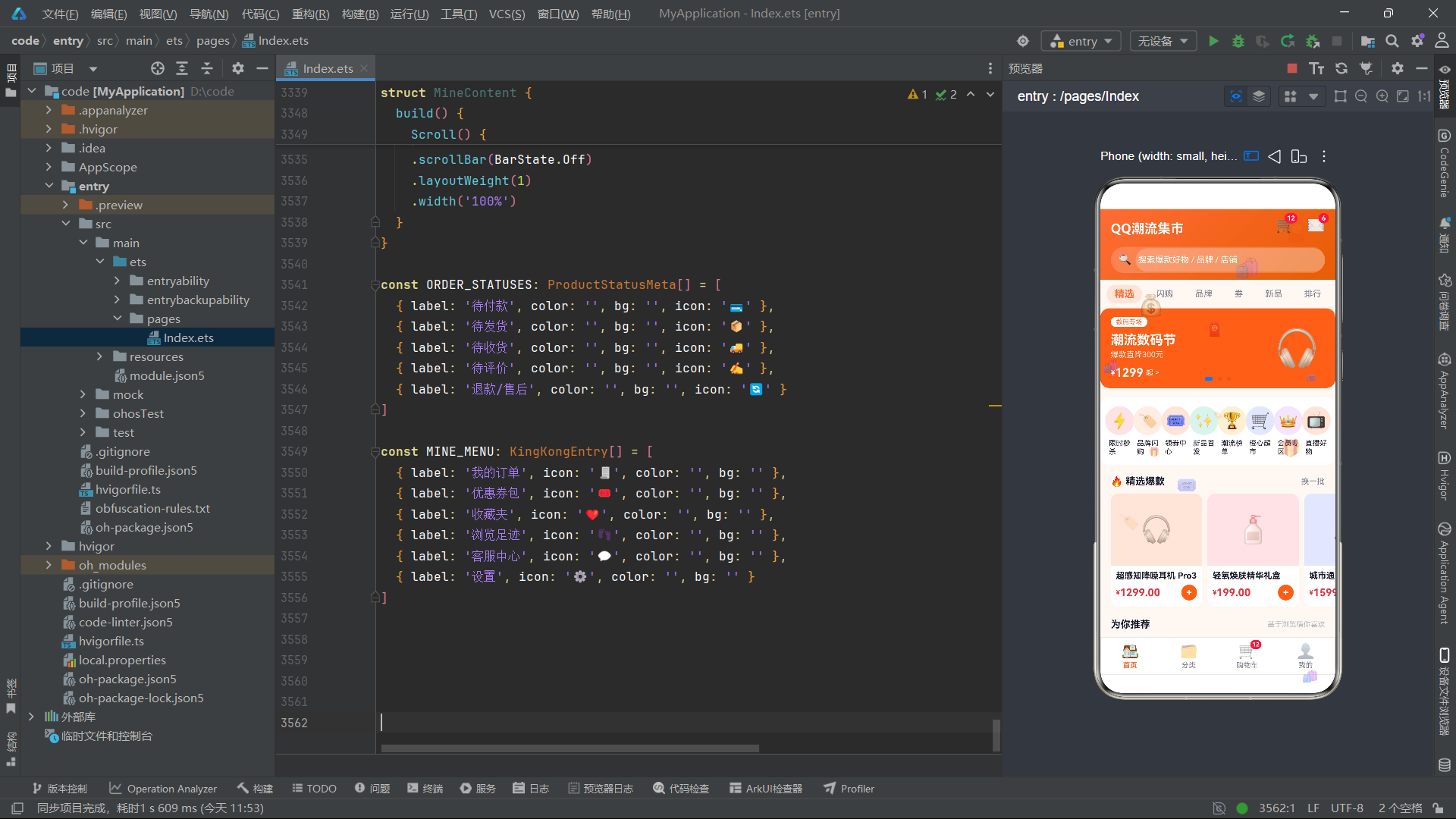Click the 3562:1 cursor position indicator
Viewport: 1456px width, 819px height.
click(x=1277, y=808)
